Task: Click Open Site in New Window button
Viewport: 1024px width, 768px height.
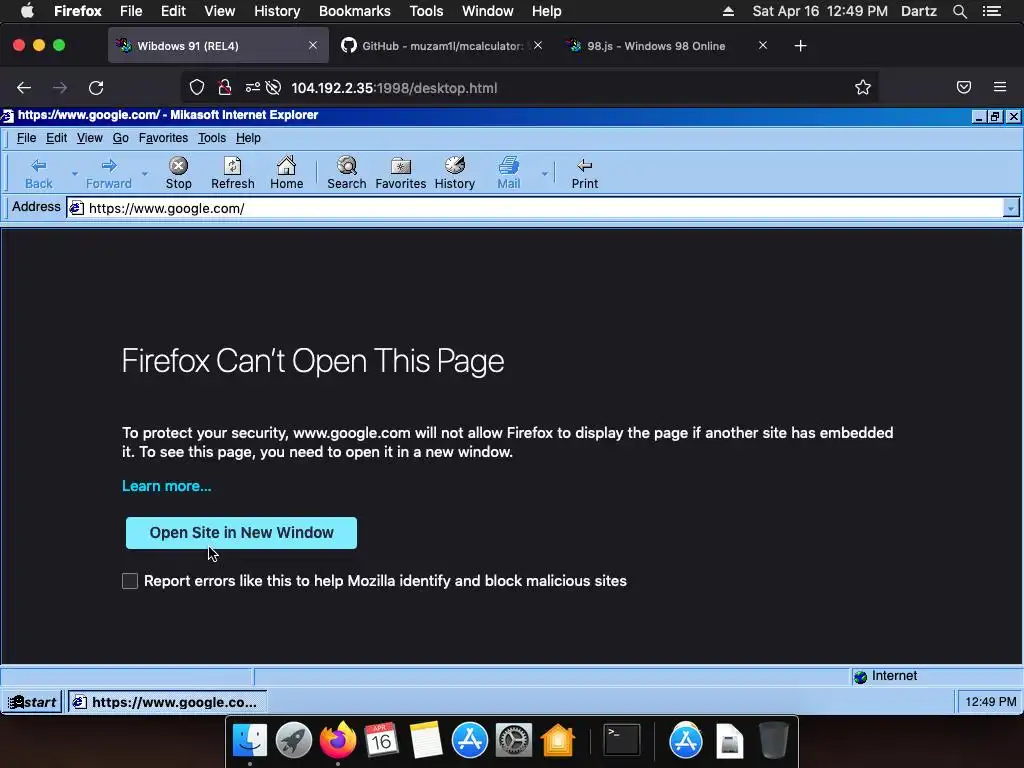Action: coord(241,533)
